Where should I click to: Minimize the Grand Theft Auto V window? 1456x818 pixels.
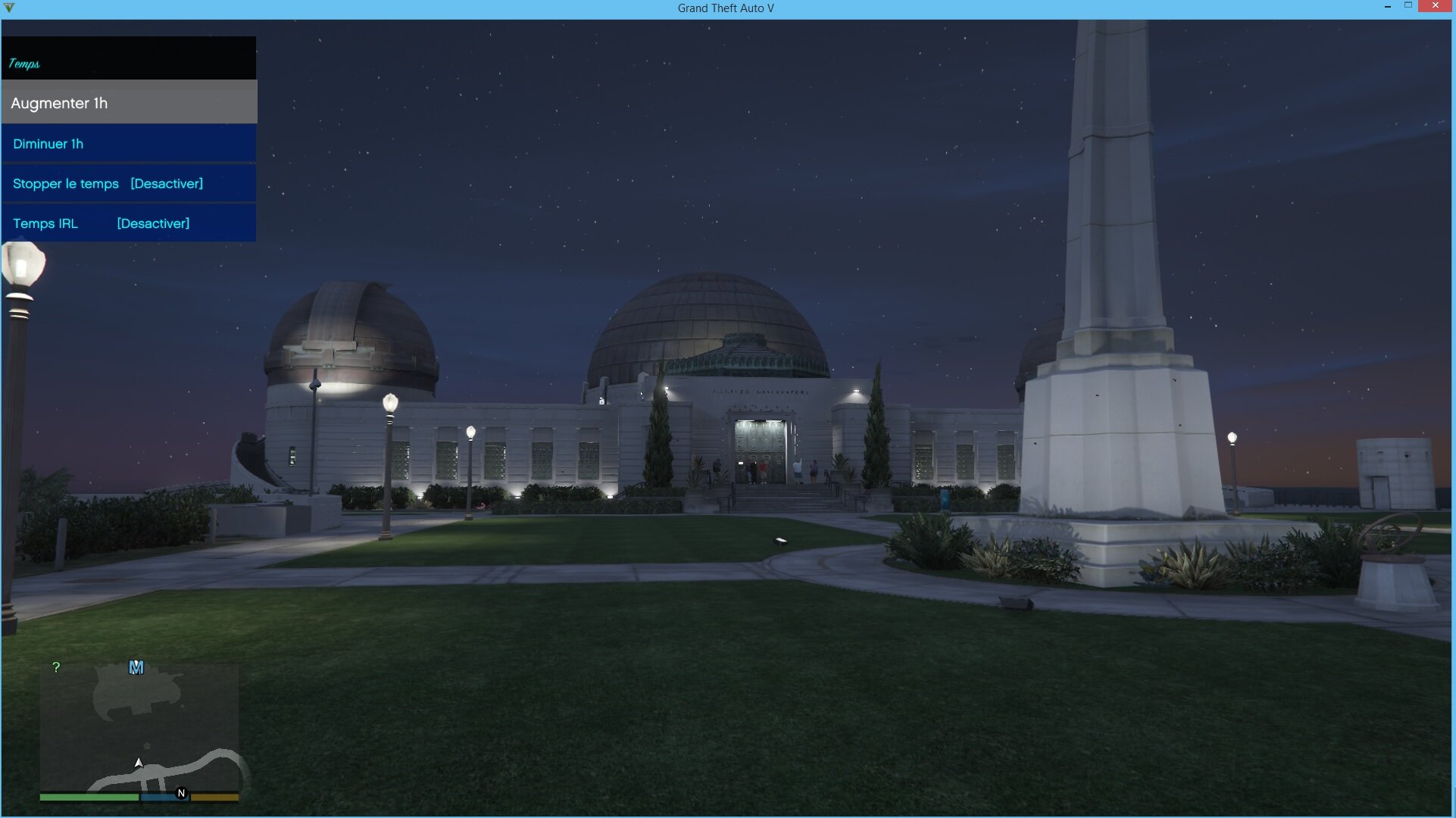coord(1388,6)
